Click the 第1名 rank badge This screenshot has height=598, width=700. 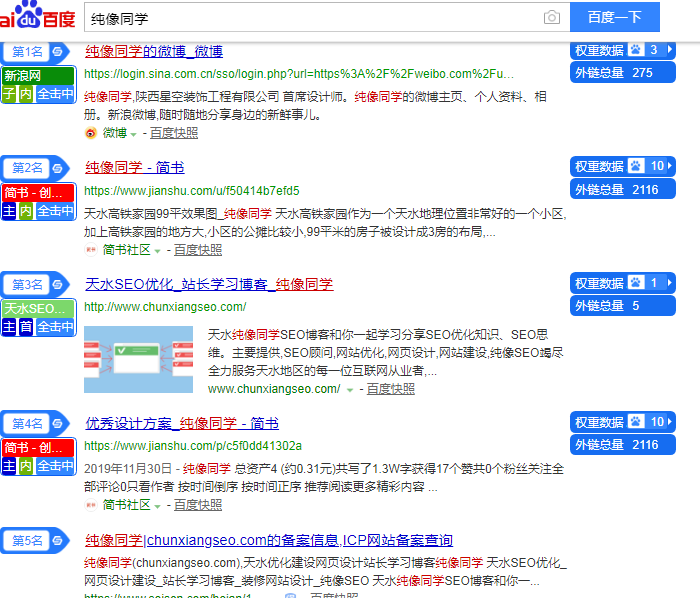click(27, 51)
